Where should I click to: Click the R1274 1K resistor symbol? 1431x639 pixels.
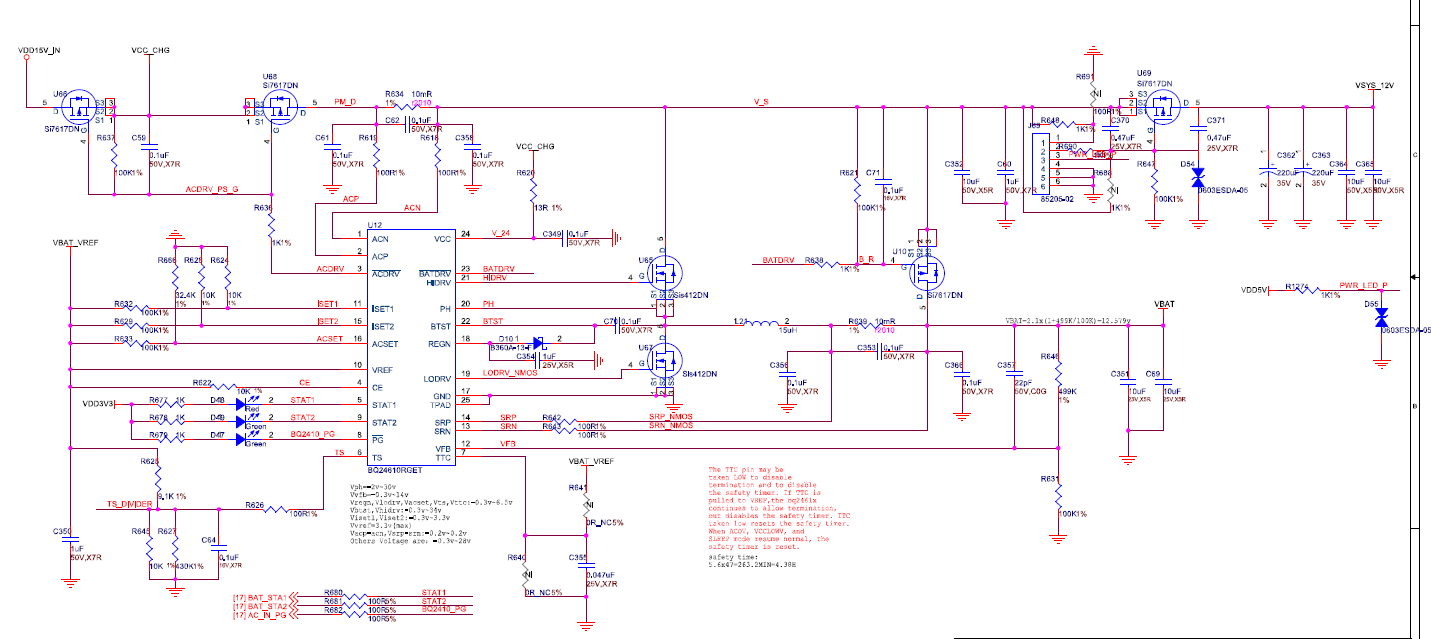[x=1306, y=289]
